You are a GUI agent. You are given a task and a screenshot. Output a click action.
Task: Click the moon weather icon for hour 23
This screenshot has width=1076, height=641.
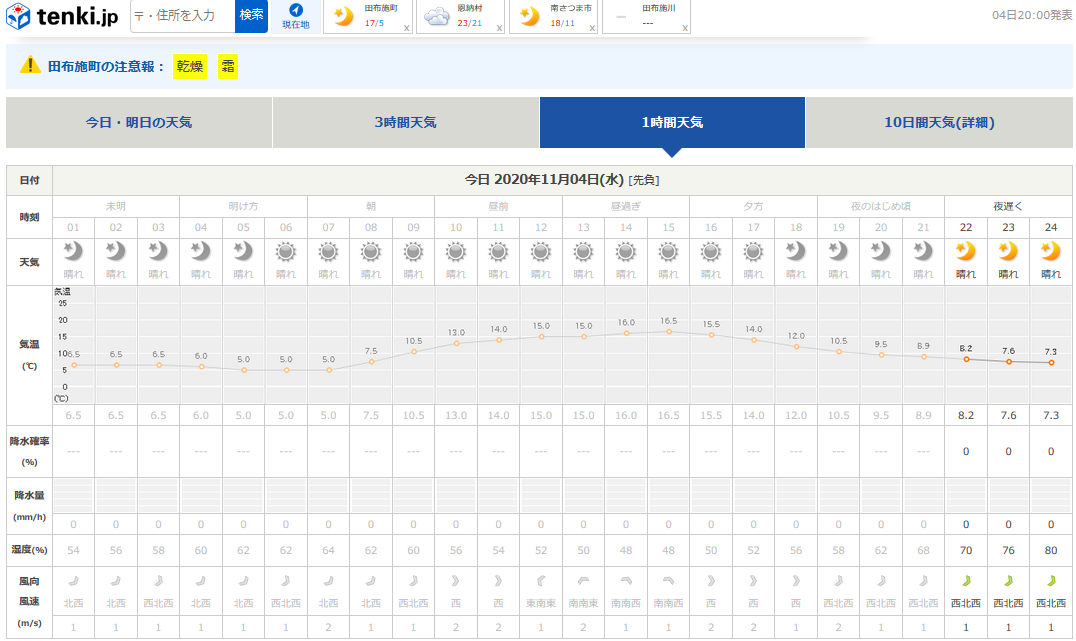pyautogui.click(x=1008, y=252)
